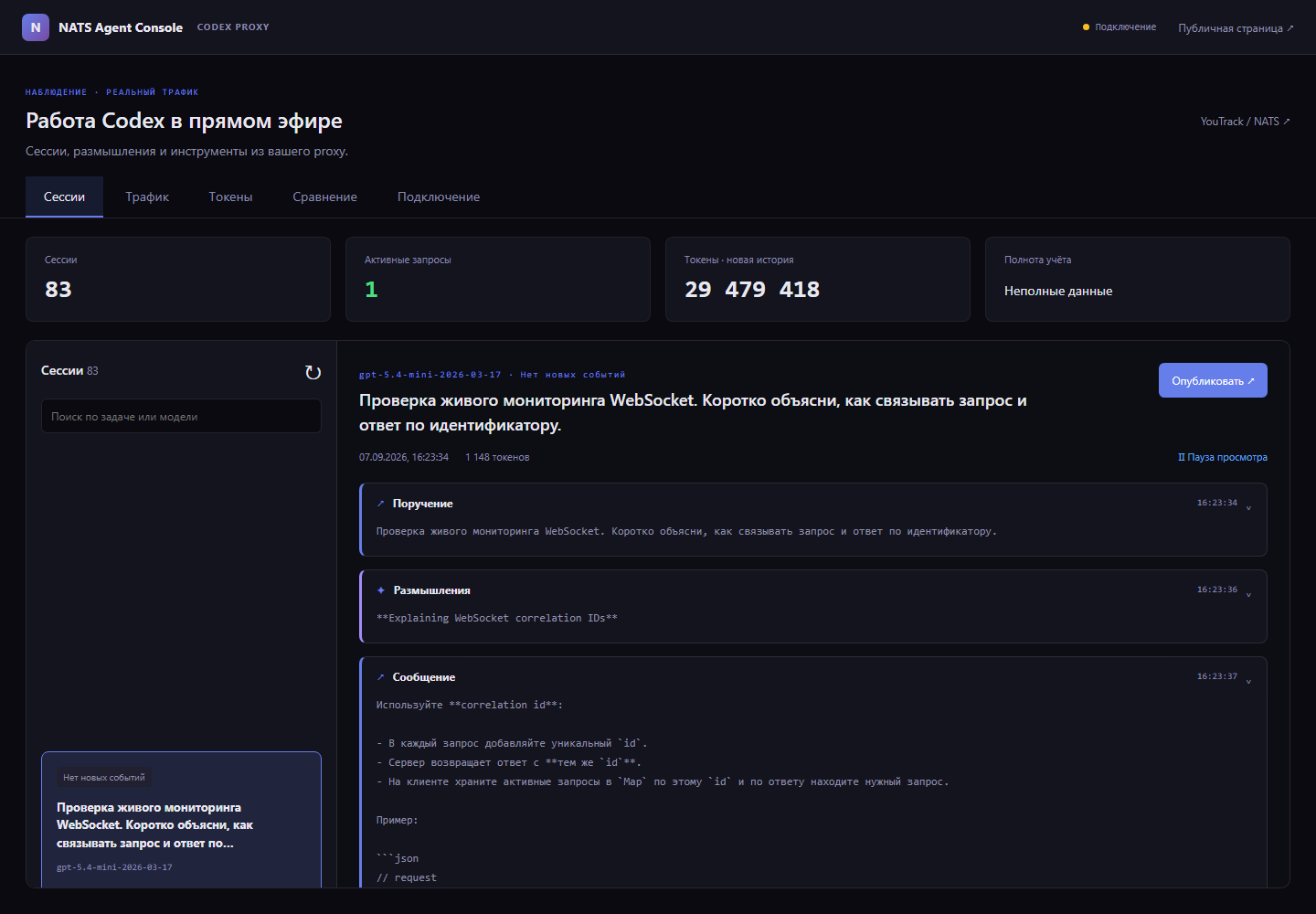Screen dimensions: 1316x914
Task: Open the Трафик tab
Action: coord(147,197)
